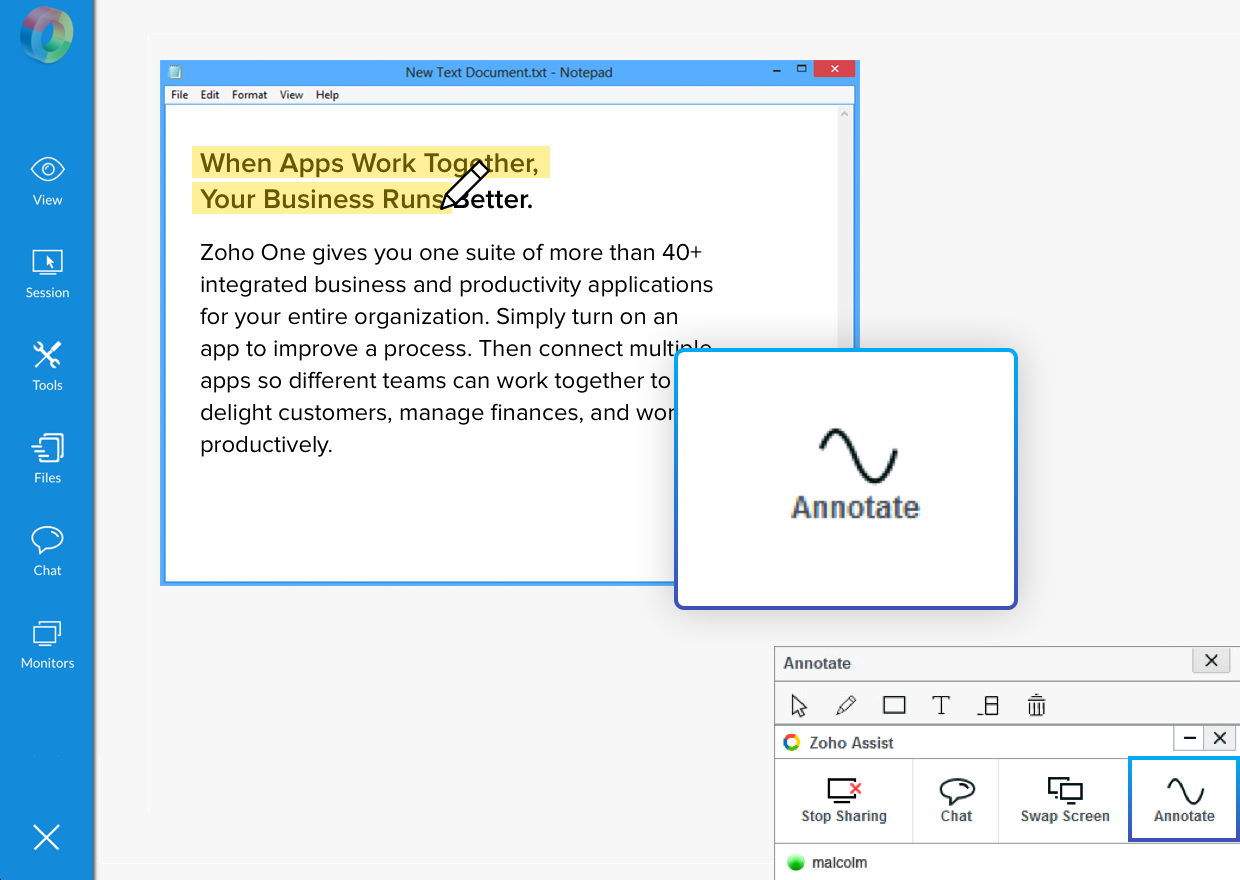Select the pencil draw tool in the Annotate toolbar

(846, 706)
